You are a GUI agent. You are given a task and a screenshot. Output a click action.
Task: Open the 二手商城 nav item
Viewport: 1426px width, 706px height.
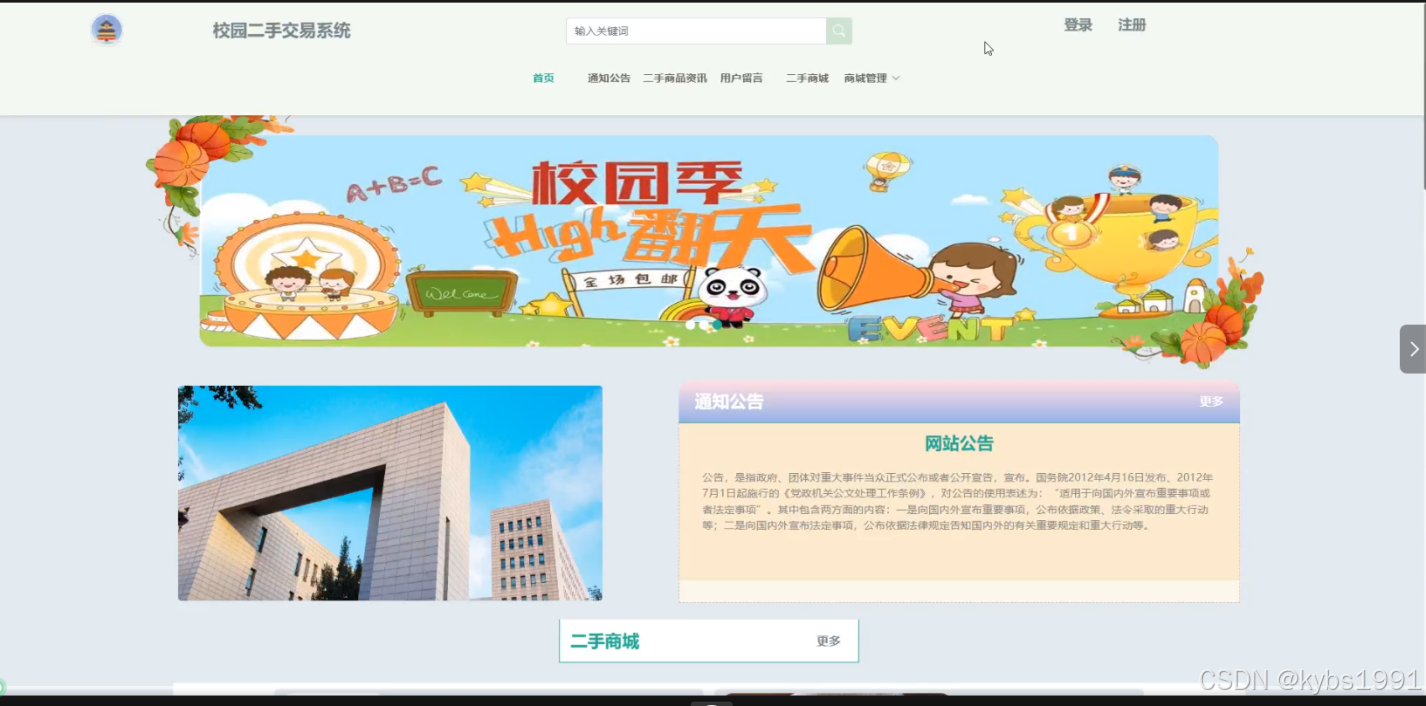807,78
